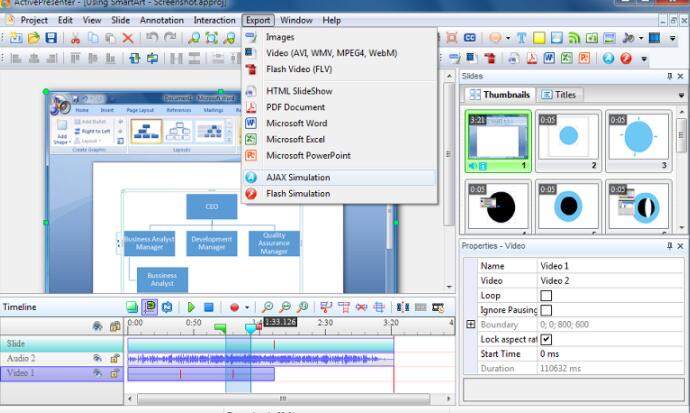Open the callout shape dropdown arrow

click(508, 38)
